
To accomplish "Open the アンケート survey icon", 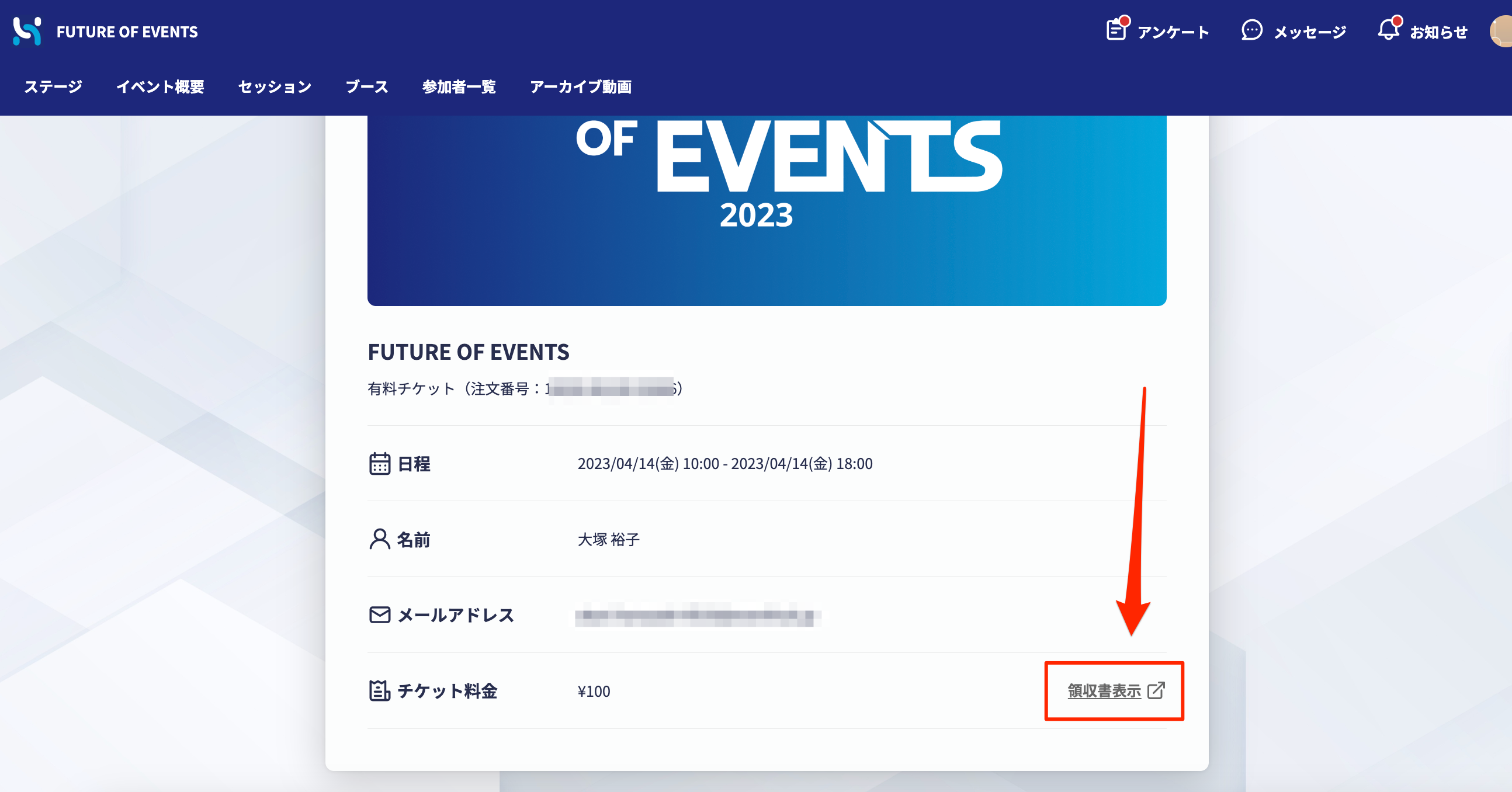I will click(x=1116, y=30).
